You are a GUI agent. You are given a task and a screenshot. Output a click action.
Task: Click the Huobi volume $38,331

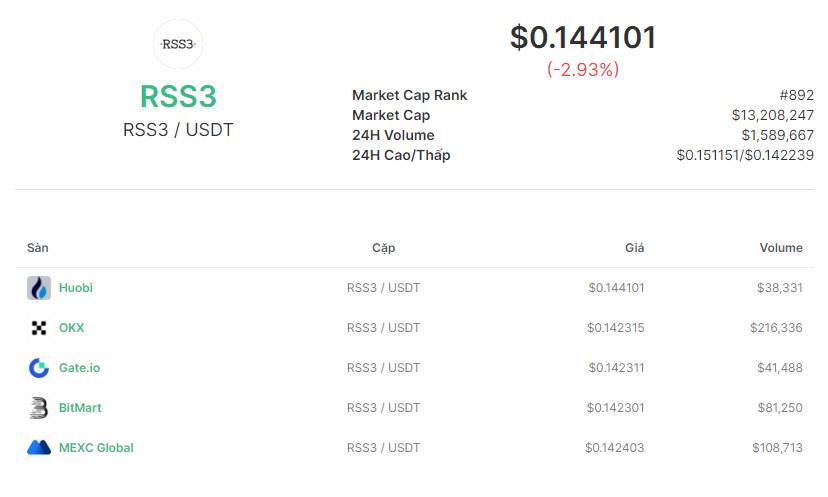[x=780, y=288]
